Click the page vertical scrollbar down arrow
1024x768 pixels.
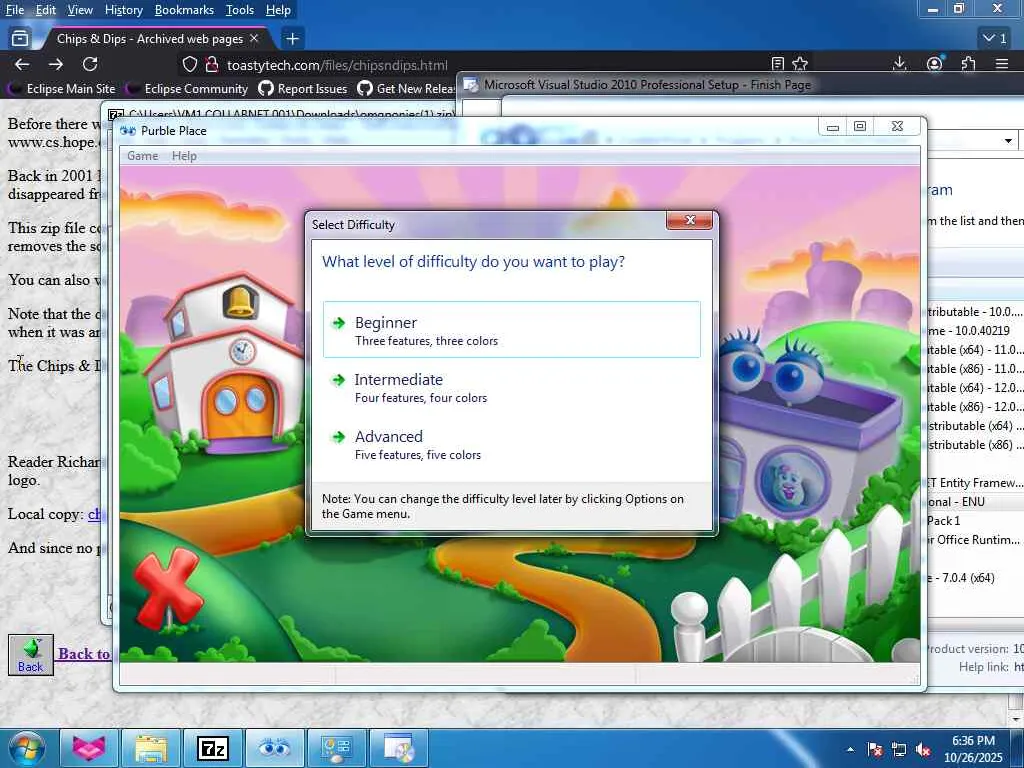pos(1016,718)
